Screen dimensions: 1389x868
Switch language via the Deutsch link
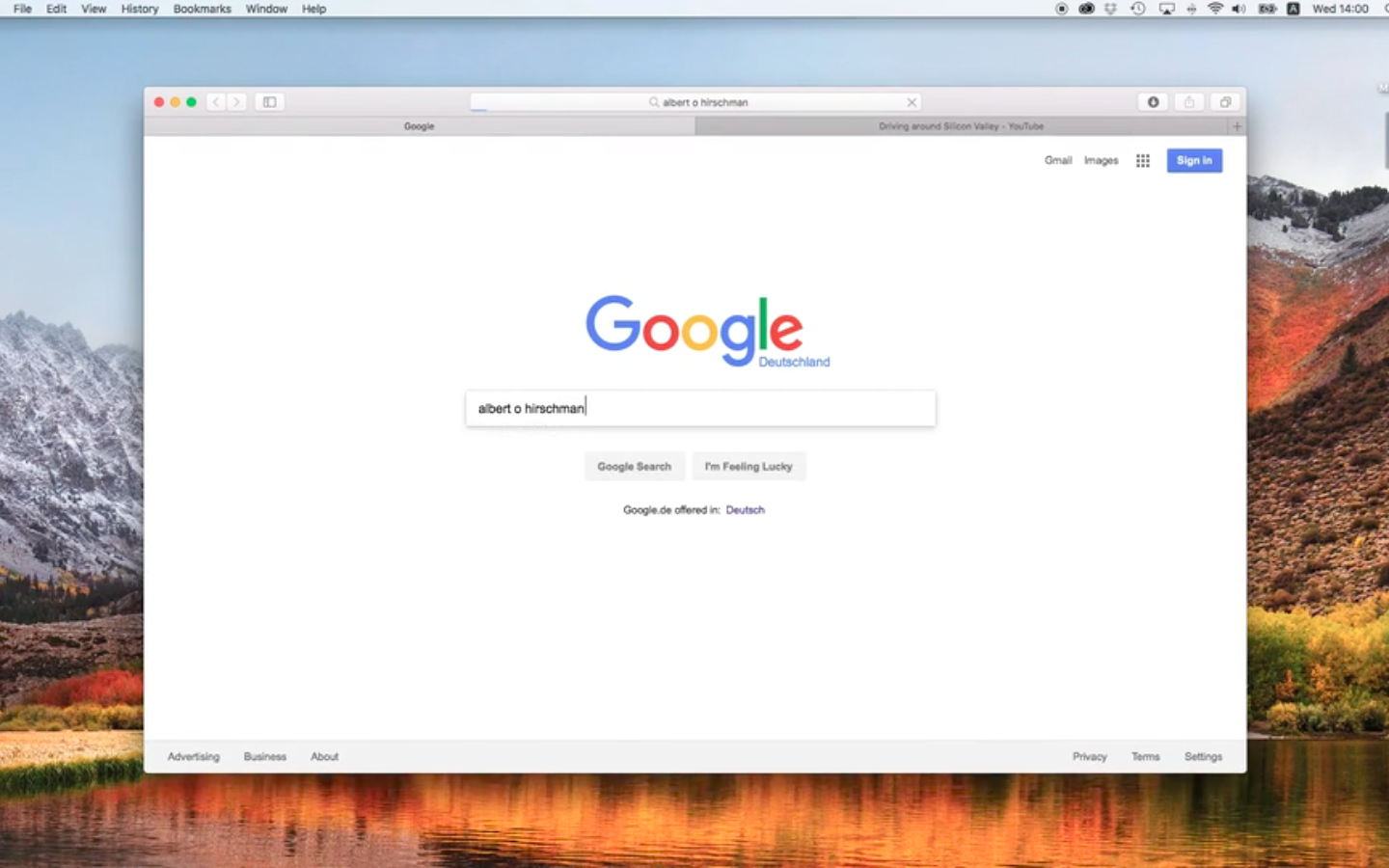click(x=745, y=510)
